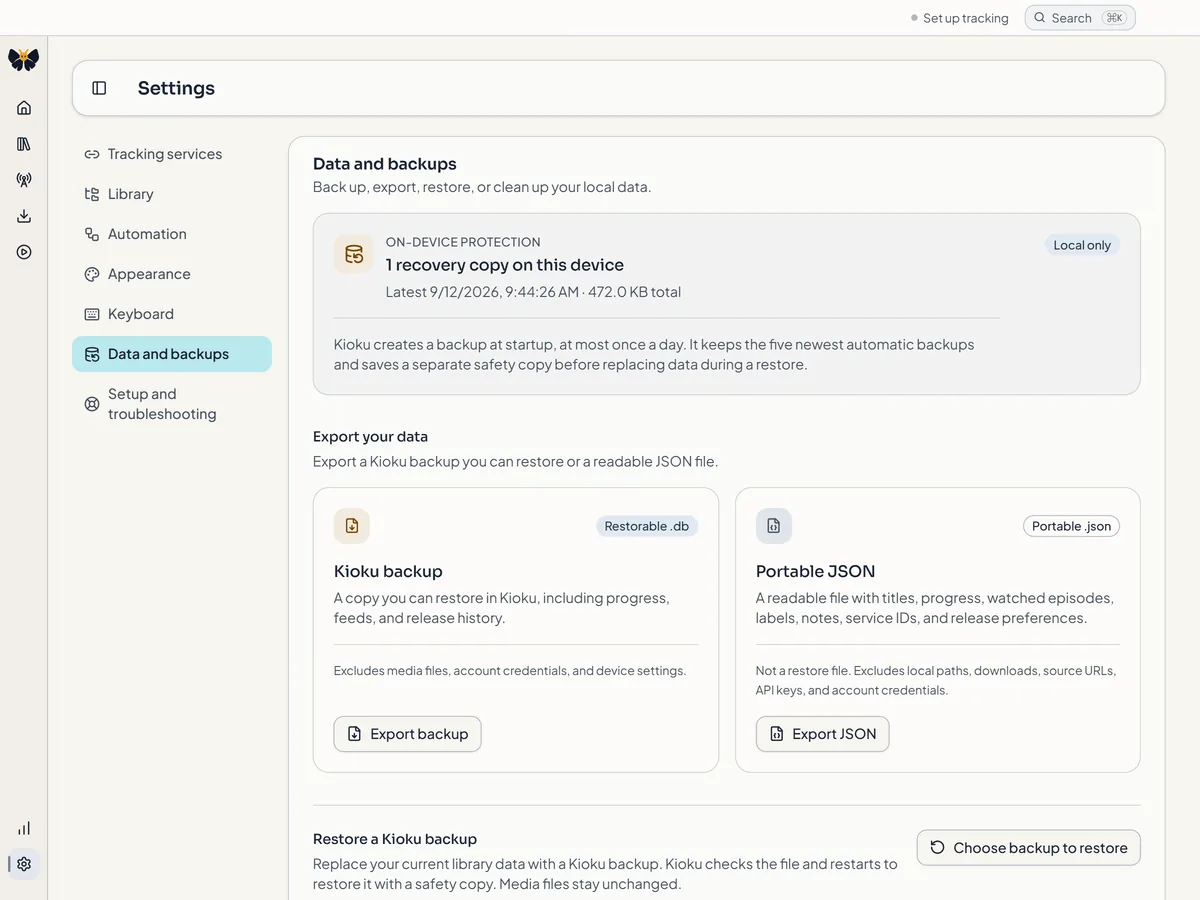Click '1 recovery copy on this device' text
The image size is (1200, 900).
click(505, 265)
